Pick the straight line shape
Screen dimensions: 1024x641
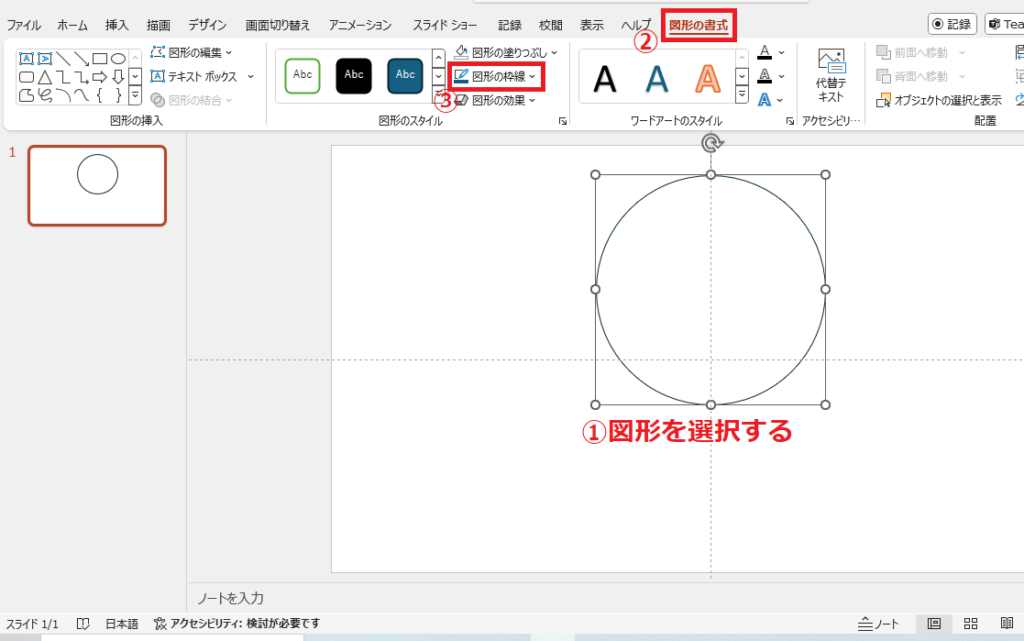63,59
